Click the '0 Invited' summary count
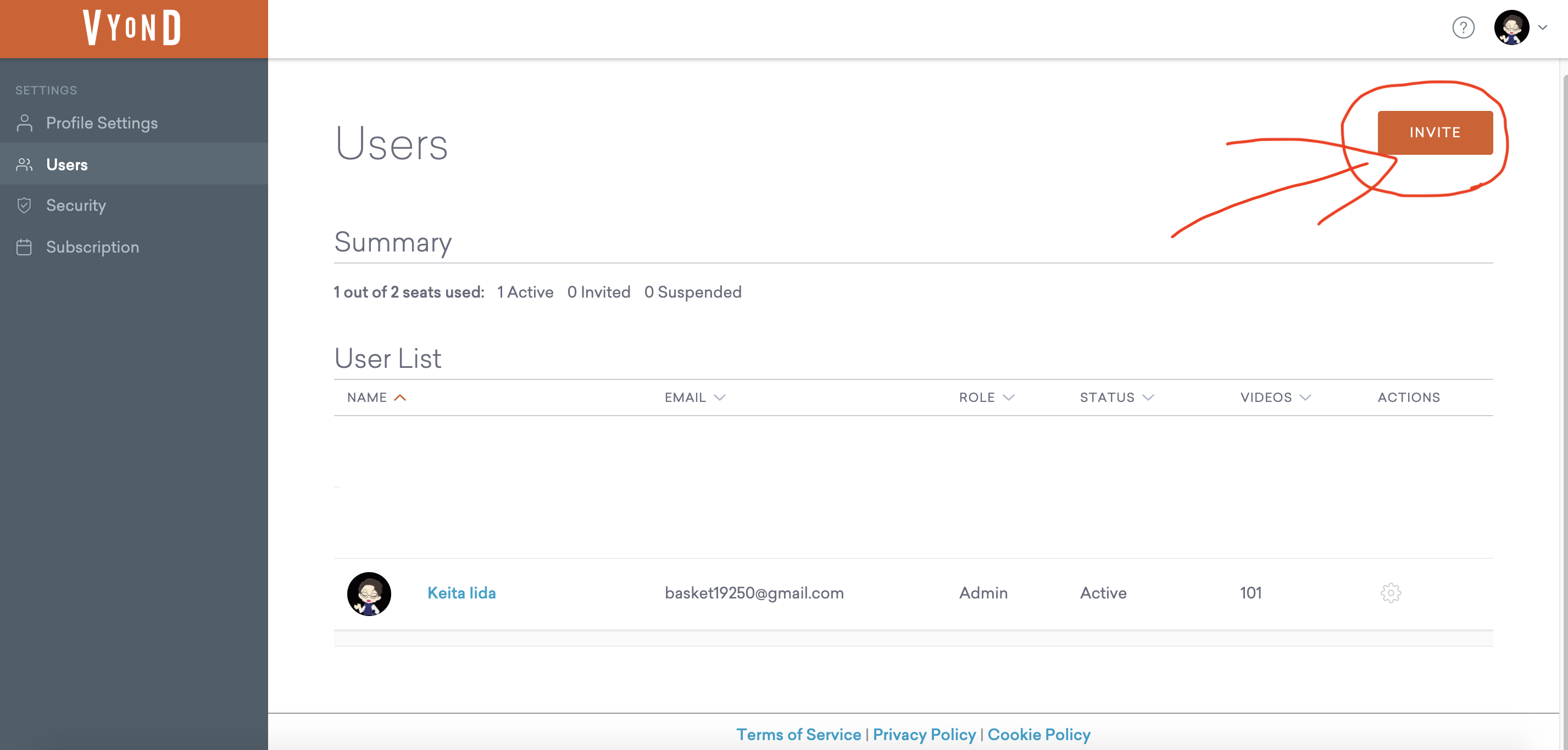 tap(599, 292)
